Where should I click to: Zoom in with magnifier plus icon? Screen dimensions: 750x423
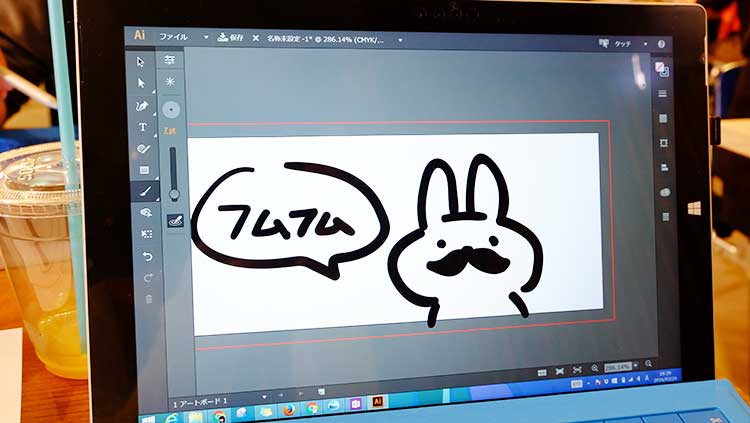(648, 364)
